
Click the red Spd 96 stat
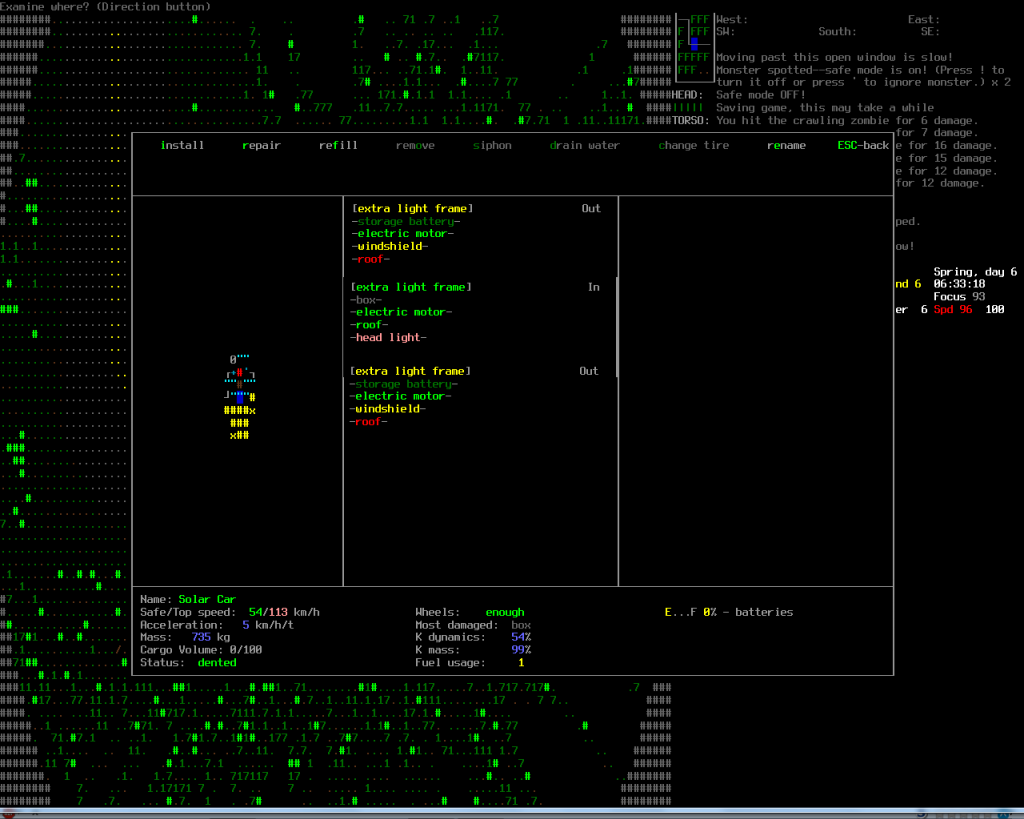[952, 310]
